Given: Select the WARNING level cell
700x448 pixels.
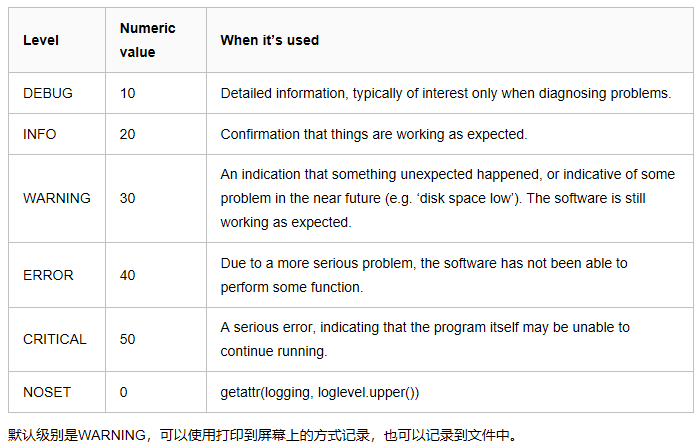Looking at the screenshot, I should [56, 198].
